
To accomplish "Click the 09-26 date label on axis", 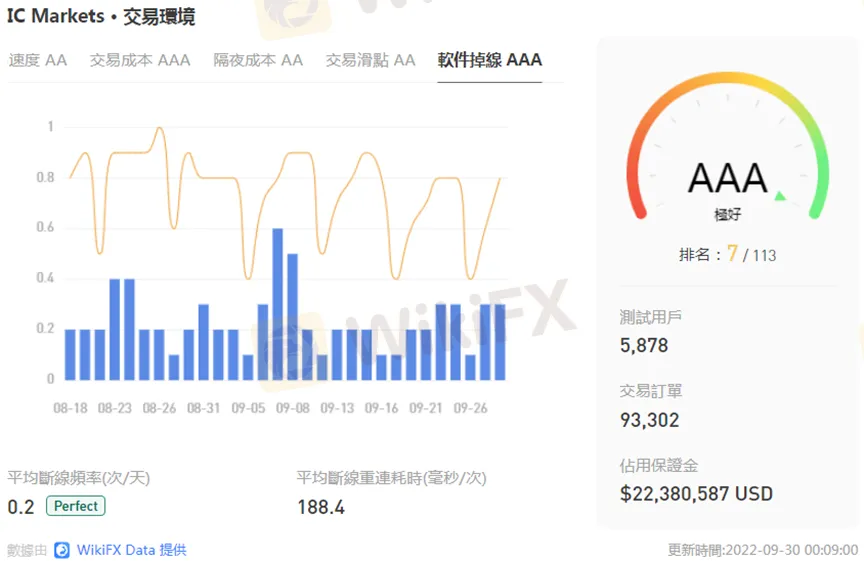I will tap(471, 408).
